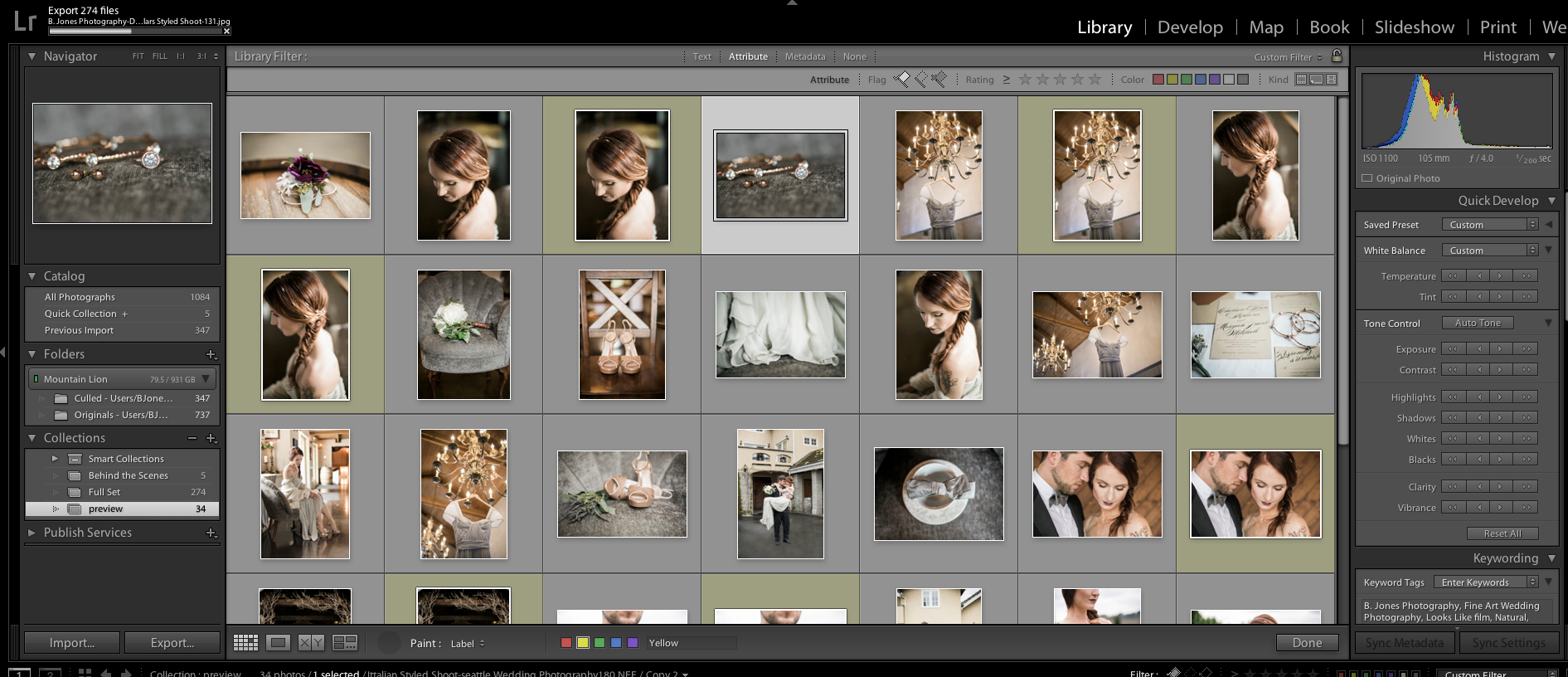This screenshot has height=677, width=1568.
Task: Toggle the Library Filter lock icon
Action: click(1337, 56)
